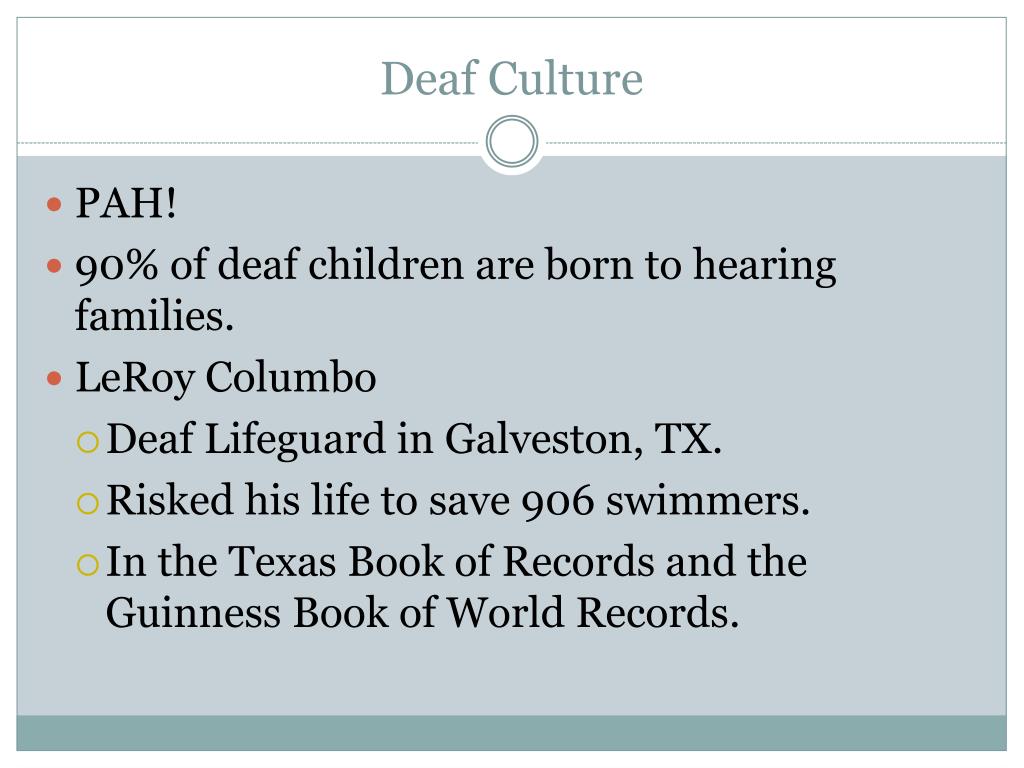
Task: Click the orange bullet beside LeRoy Columbo
Action: 54,378
